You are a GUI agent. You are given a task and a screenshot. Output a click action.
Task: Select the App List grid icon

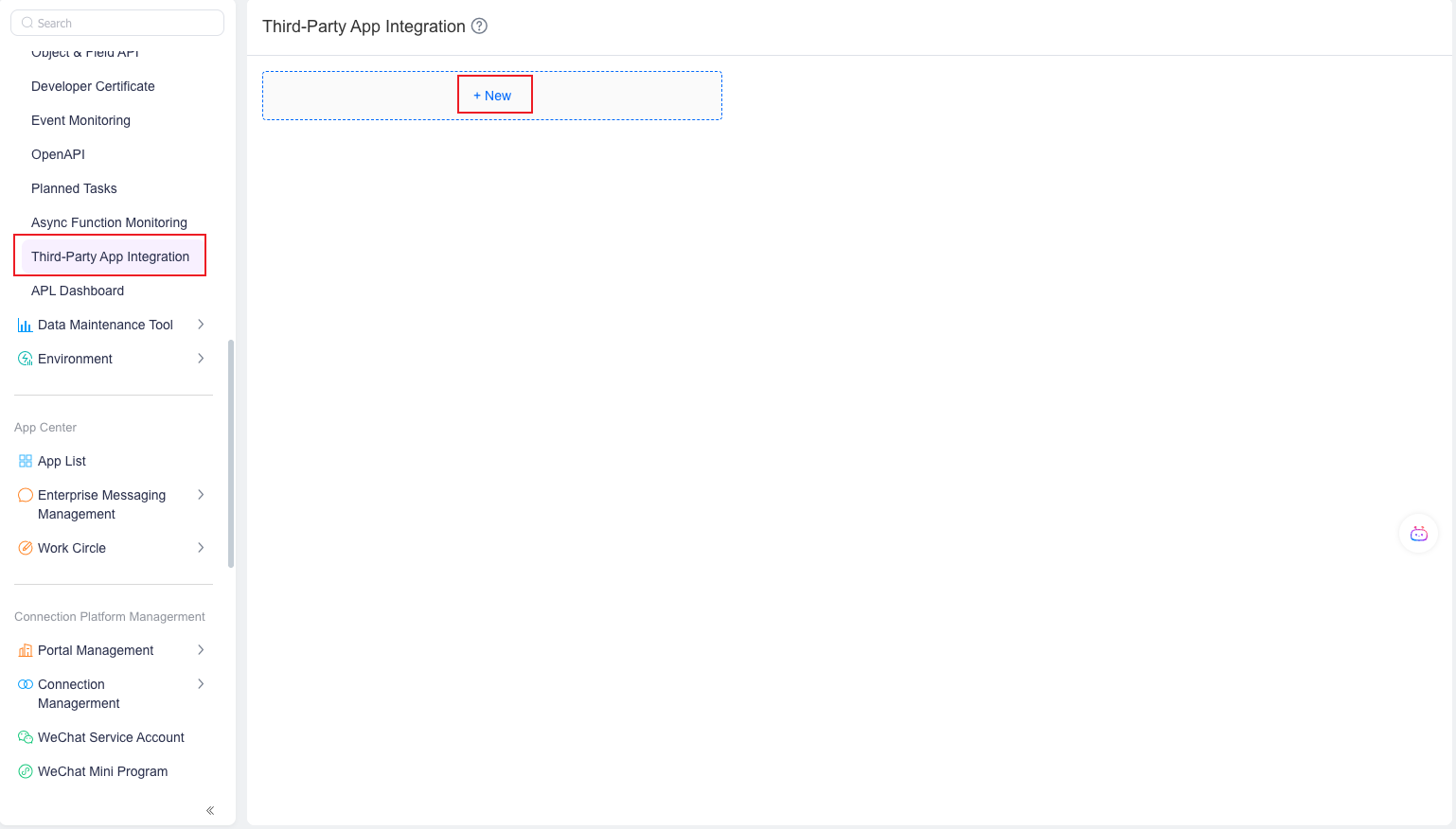25,461
